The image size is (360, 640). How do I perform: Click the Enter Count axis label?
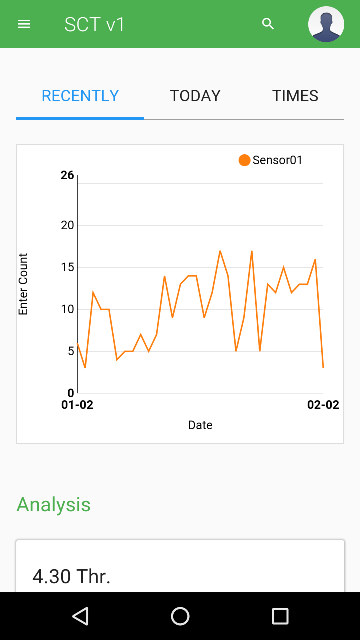pyautogui.click(x=23, y=284)
